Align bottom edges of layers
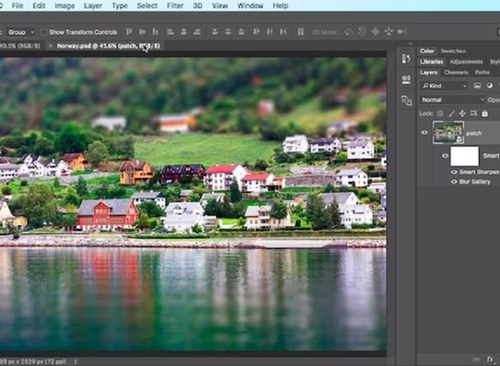 click(155, 32)
